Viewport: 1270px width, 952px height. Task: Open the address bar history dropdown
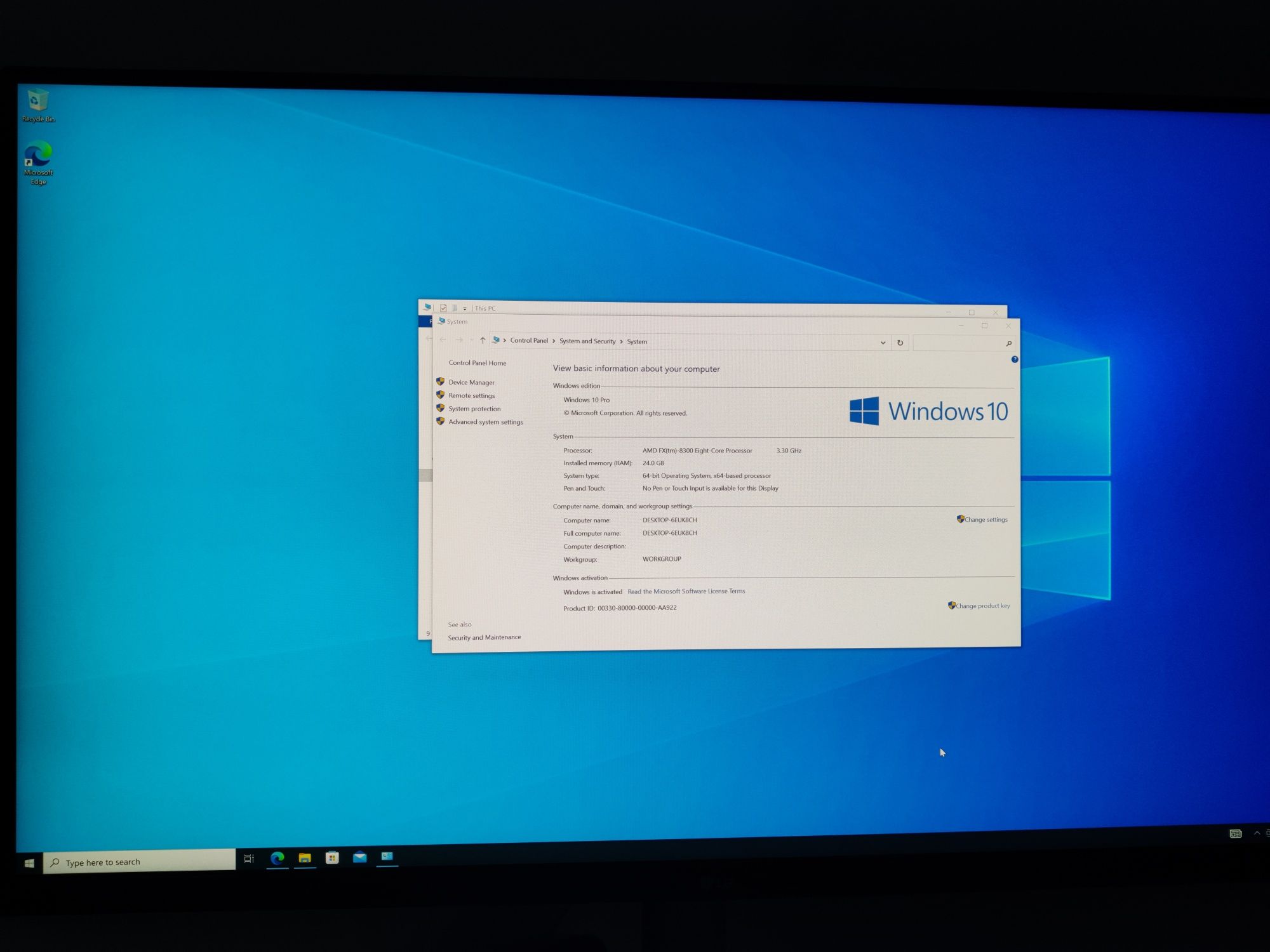[883, 343]
